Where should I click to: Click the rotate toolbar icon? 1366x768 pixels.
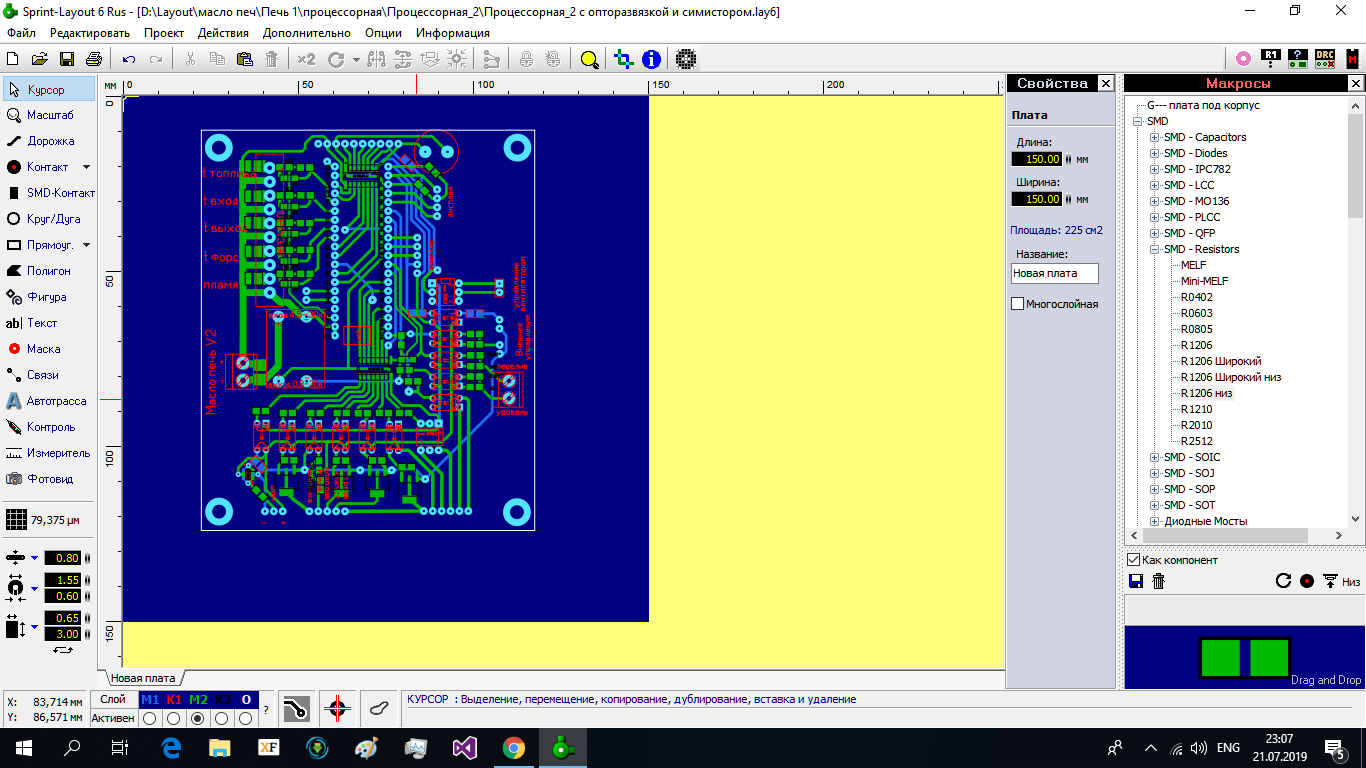[x=336, y=59]
